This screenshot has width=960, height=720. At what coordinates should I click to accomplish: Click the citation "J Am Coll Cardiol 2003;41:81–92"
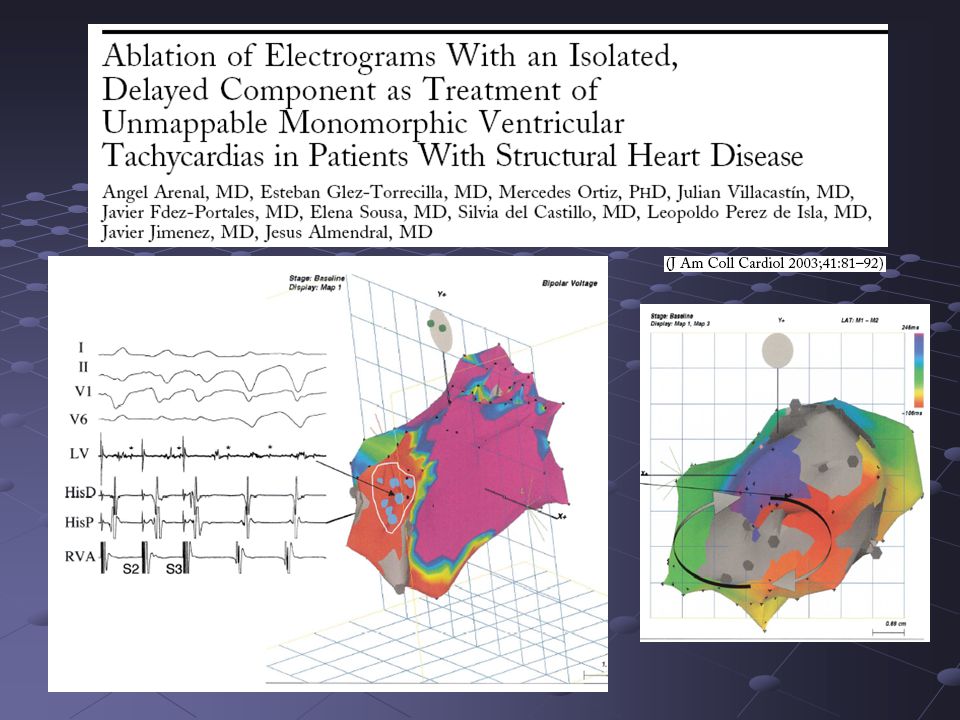774,263
